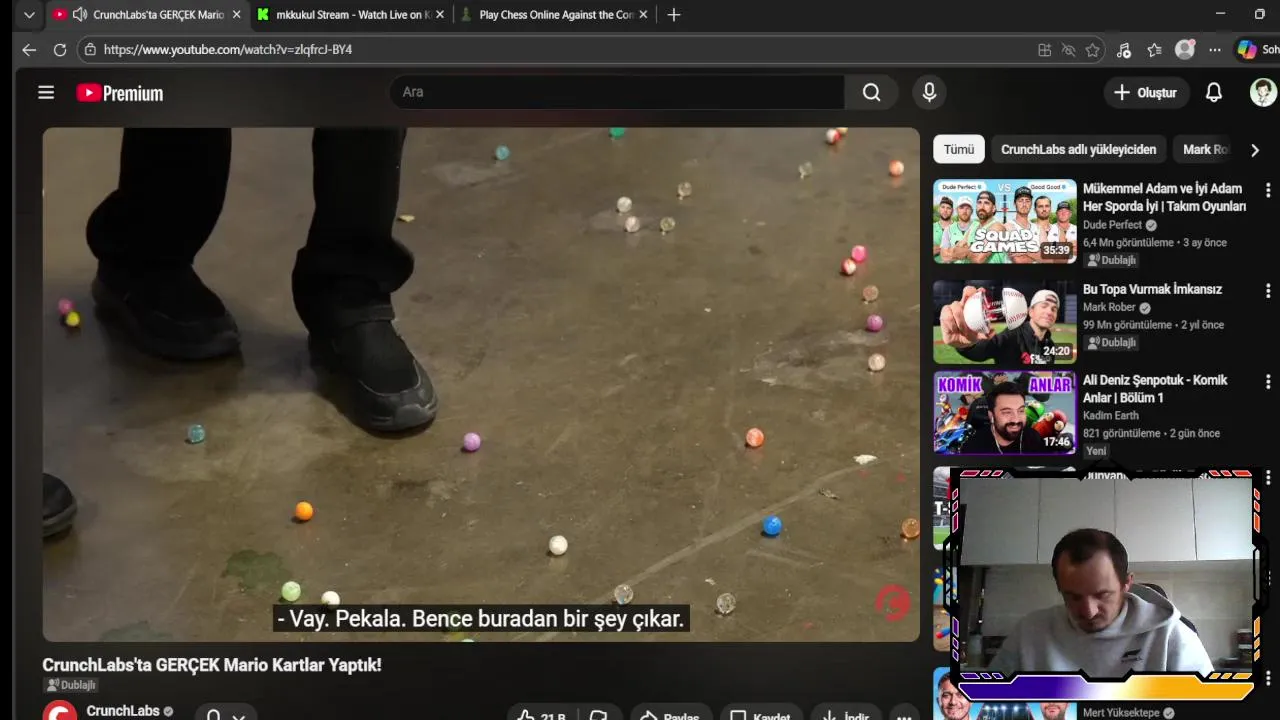Click the magnifier search button

click(x=872, y=92)
